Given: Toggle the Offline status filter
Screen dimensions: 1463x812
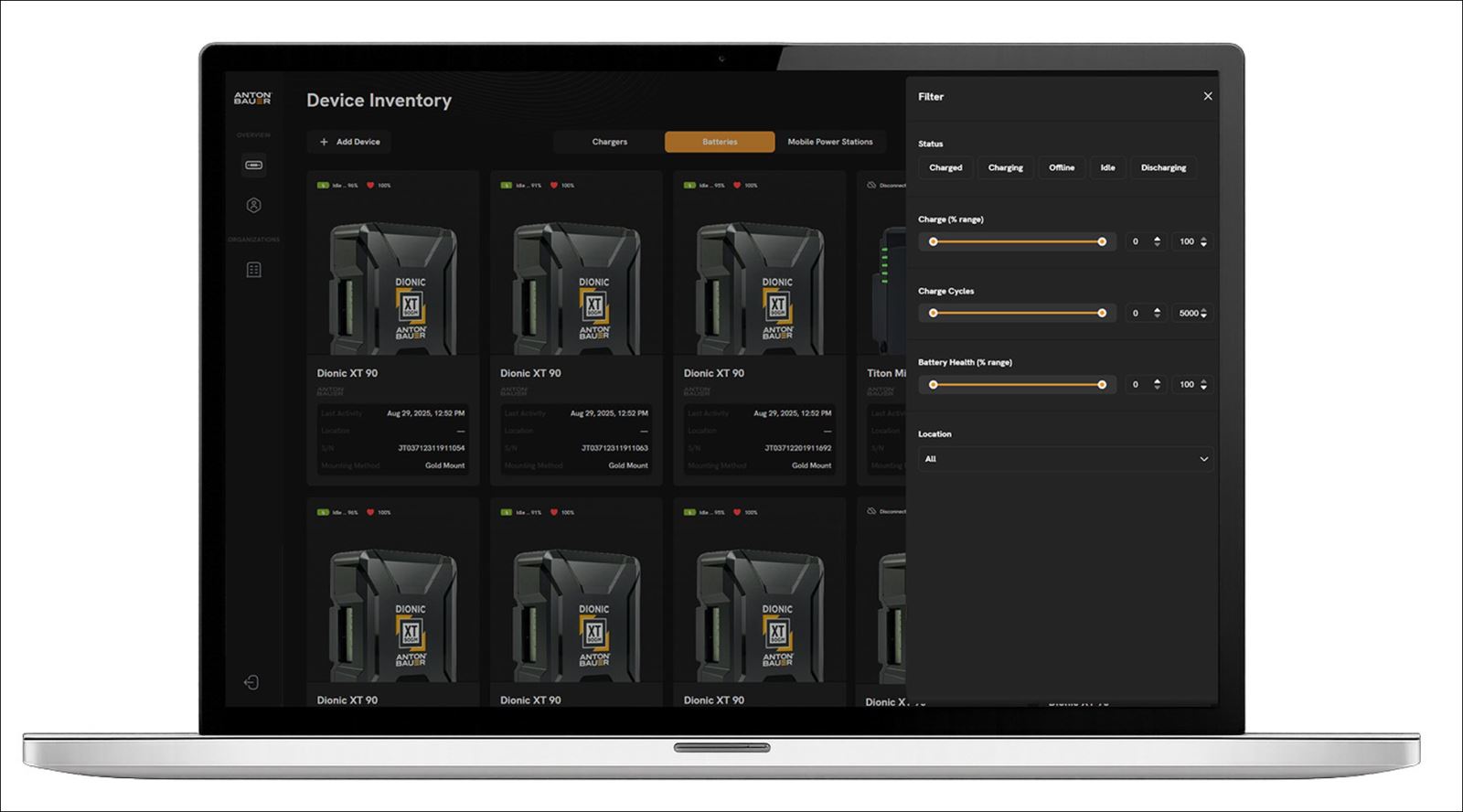Looking at the screenshot, I should point(1062,168).
